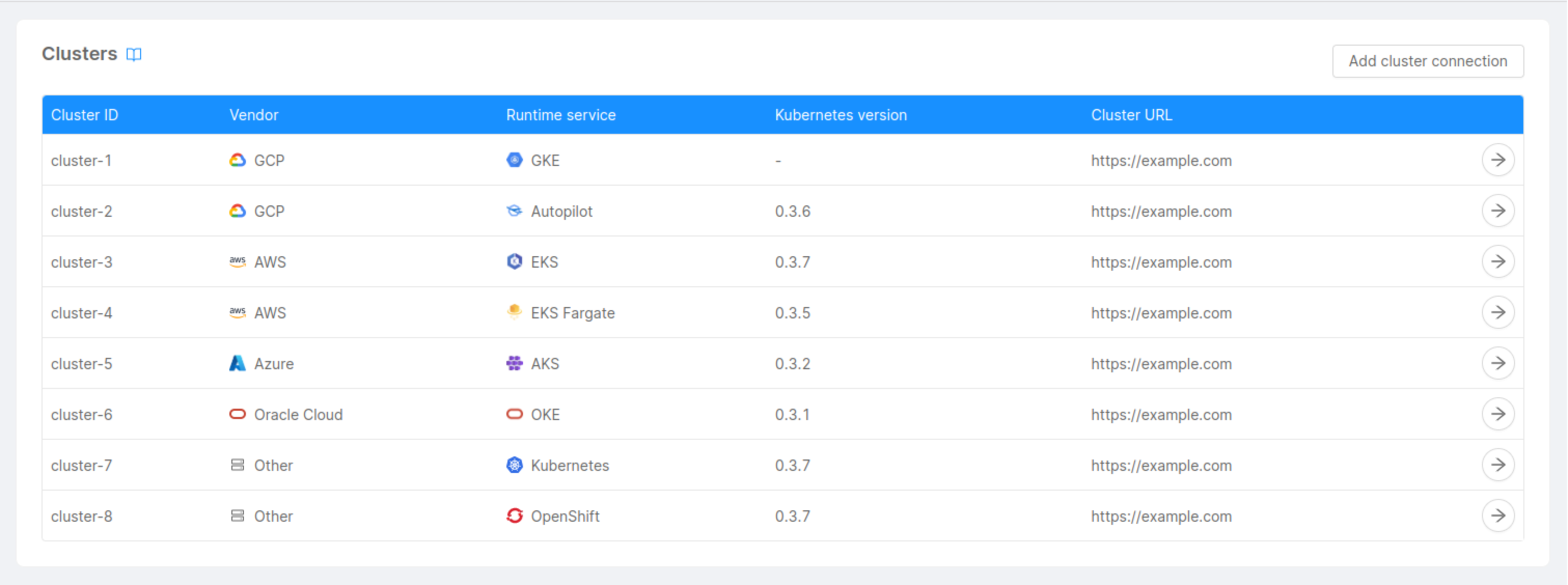Screen dimensions: 1568x585
Task: Click cluster-6 URL https://example.com
Action: (x=1161, y=415)
